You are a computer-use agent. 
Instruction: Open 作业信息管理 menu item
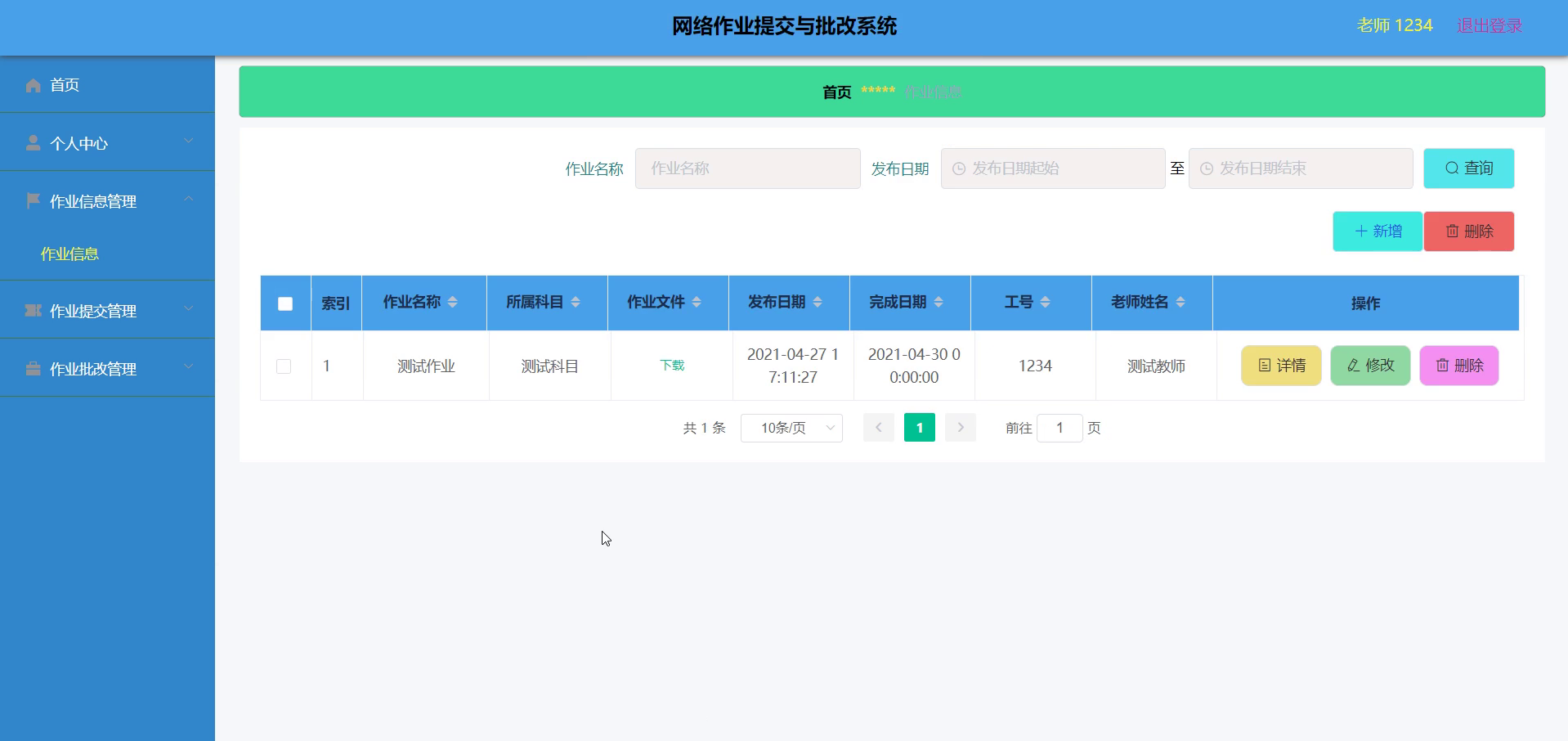tap(107, 201)
